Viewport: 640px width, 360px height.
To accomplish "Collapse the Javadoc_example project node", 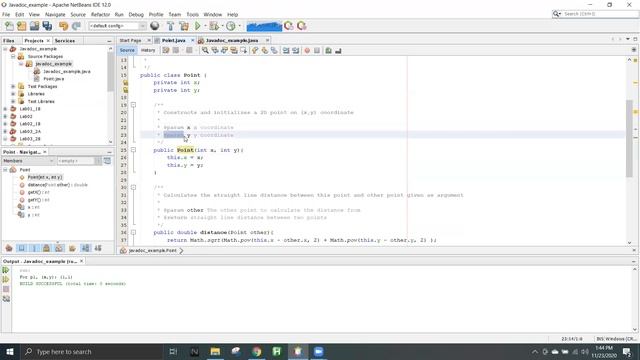I will (x=5, y=49).
